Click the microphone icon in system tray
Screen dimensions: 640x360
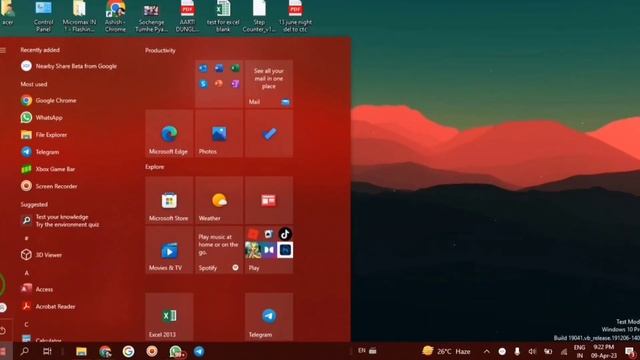[x=517, y=351]
